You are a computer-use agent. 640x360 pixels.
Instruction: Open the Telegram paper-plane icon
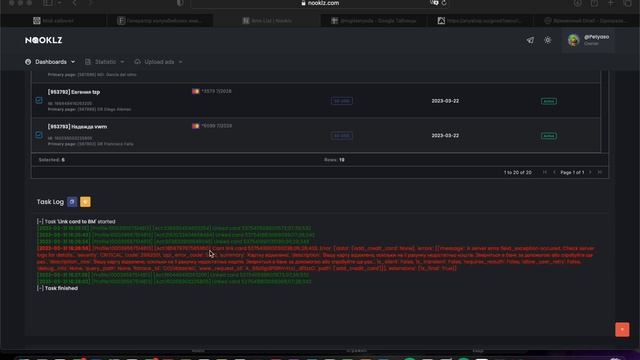(x=530, y=40)
